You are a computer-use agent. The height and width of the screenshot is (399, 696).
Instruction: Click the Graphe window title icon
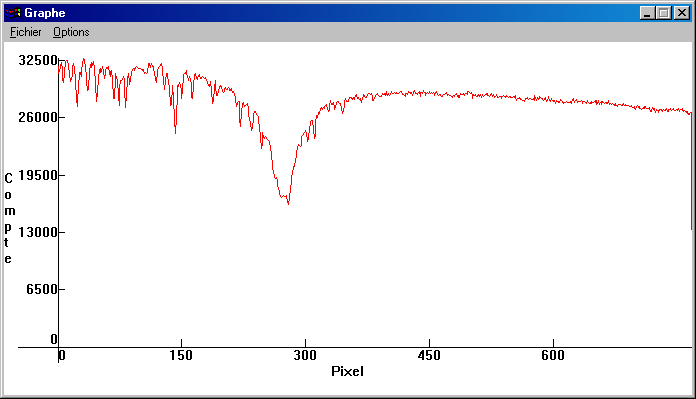click(13, 13)
